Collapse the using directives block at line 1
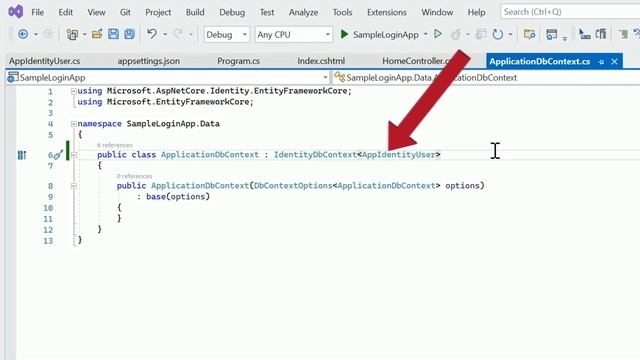 click(x=73, y=91)
